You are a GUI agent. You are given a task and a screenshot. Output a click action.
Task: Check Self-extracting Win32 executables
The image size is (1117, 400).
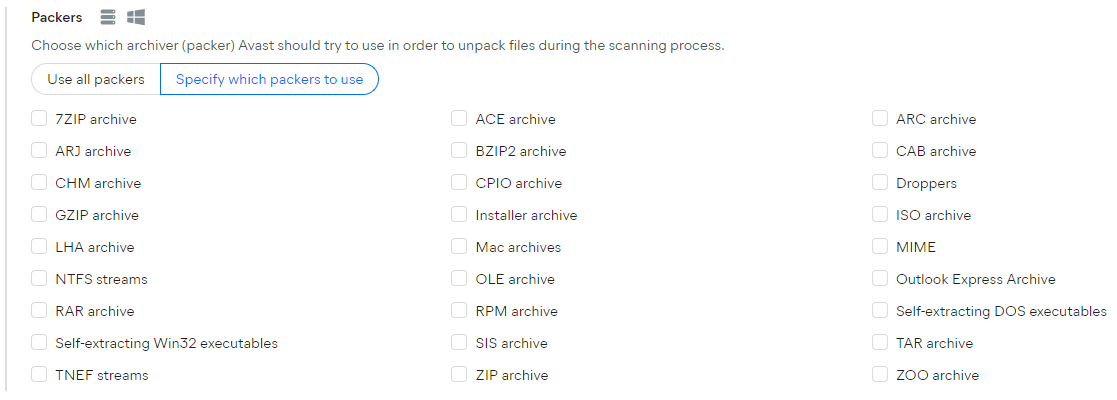tap(38, 342)
